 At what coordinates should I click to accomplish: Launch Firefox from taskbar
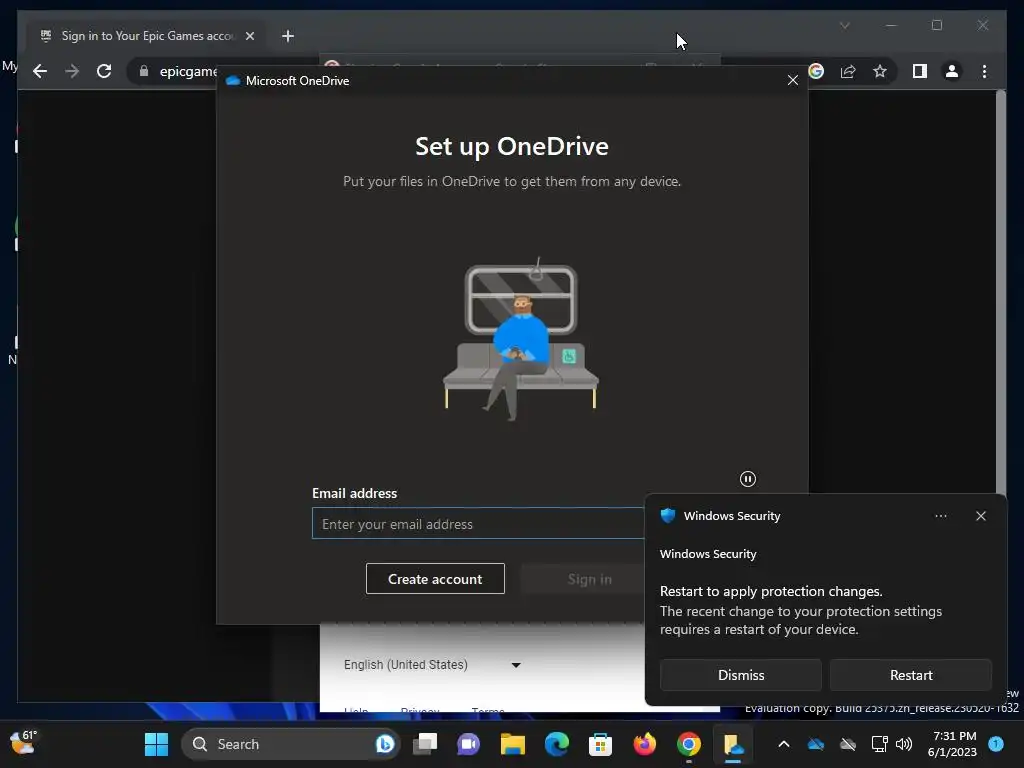[x=645, y=744]
